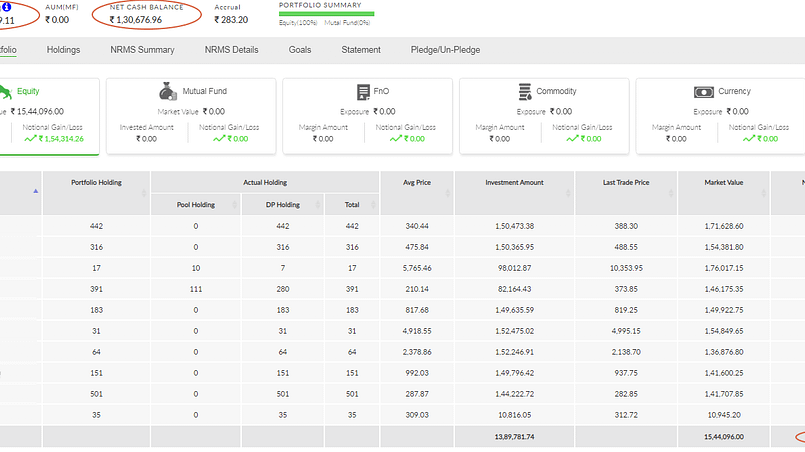The height and width of the screenshot is (452, 805).
Task: Click the Equity notional gain trend arrow
Action: [30, 139]
